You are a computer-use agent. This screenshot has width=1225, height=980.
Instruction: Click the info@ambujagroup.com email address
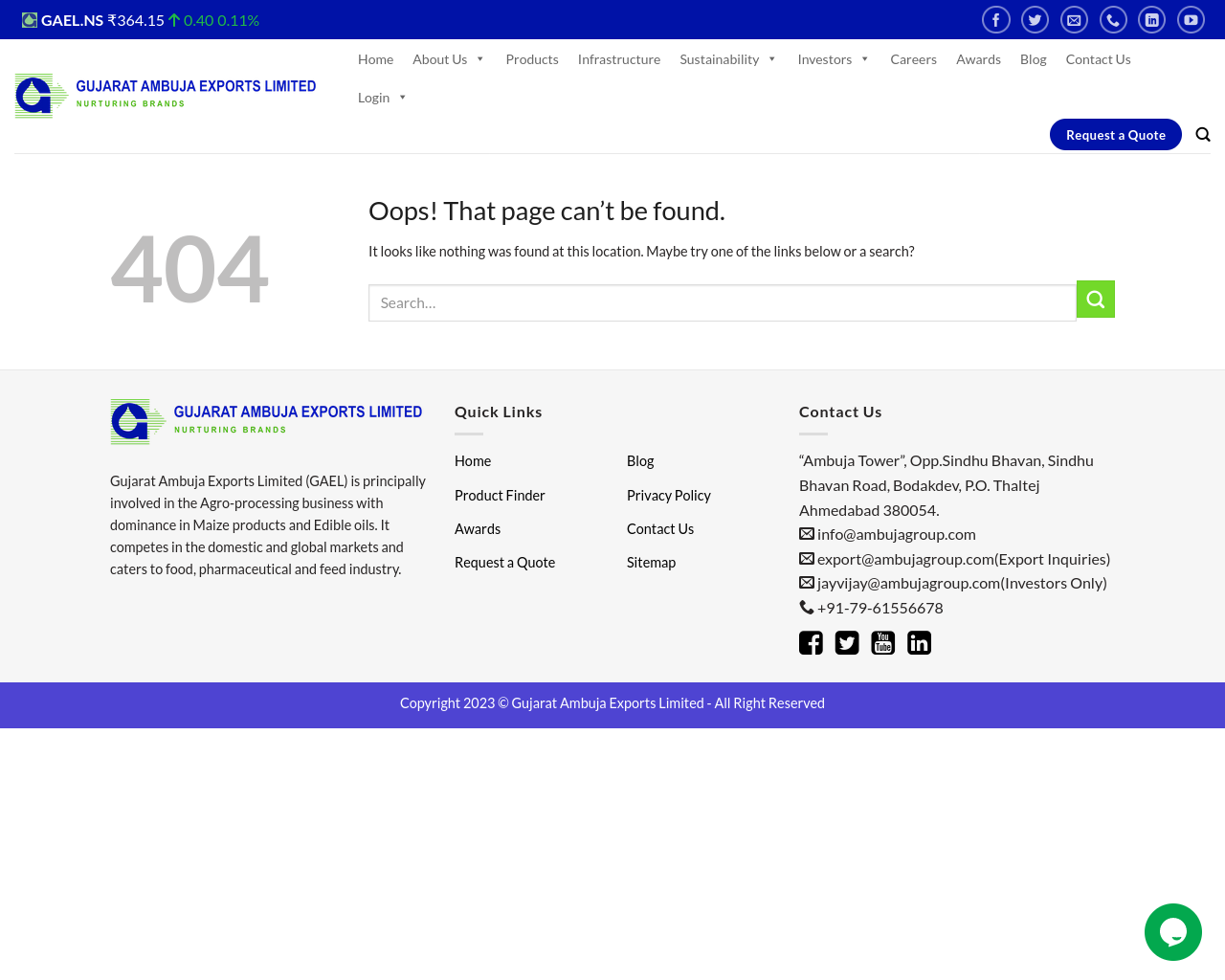tap(897, 534)
